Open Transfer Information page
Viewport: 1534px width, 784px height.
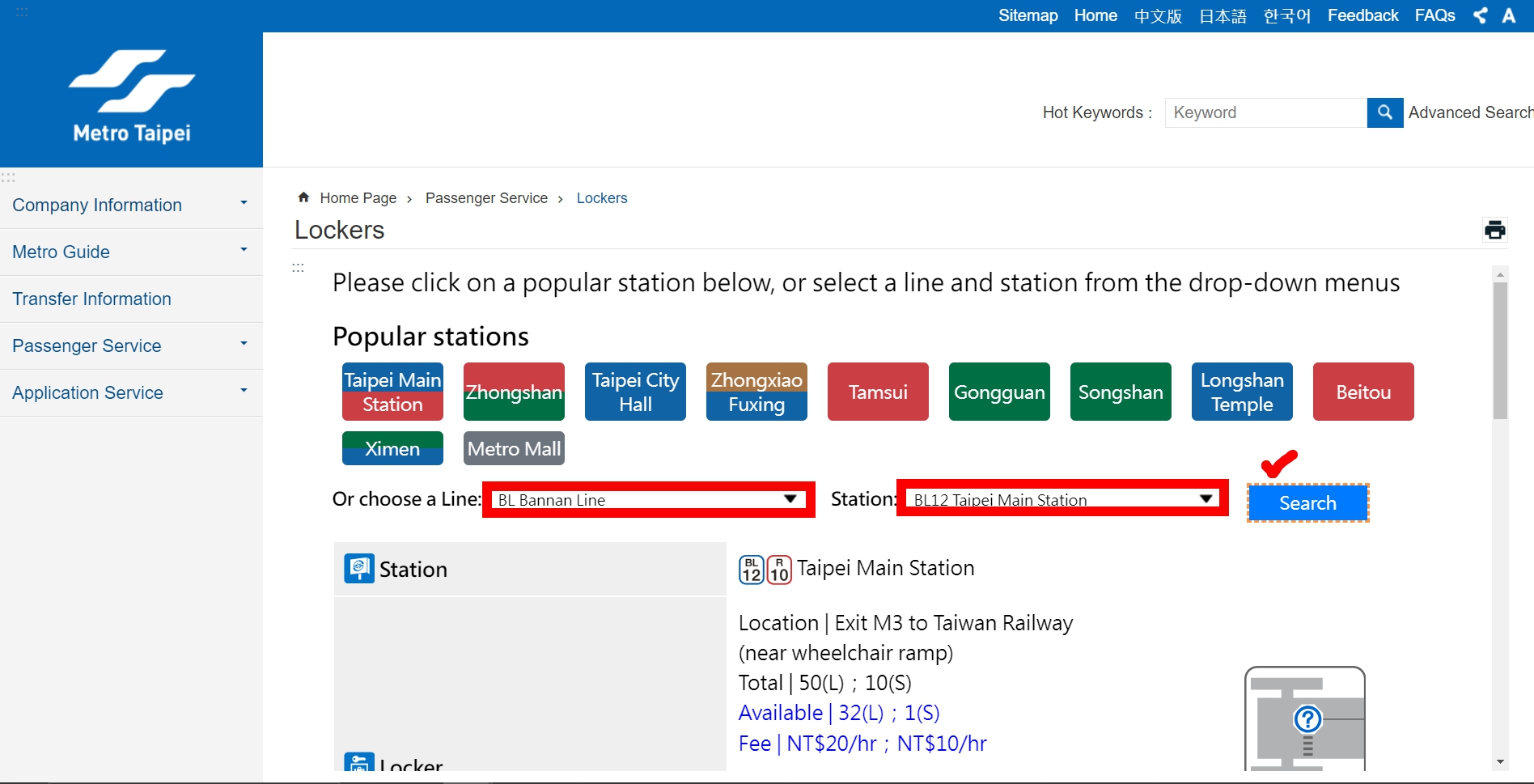click(x=131, y=299)
